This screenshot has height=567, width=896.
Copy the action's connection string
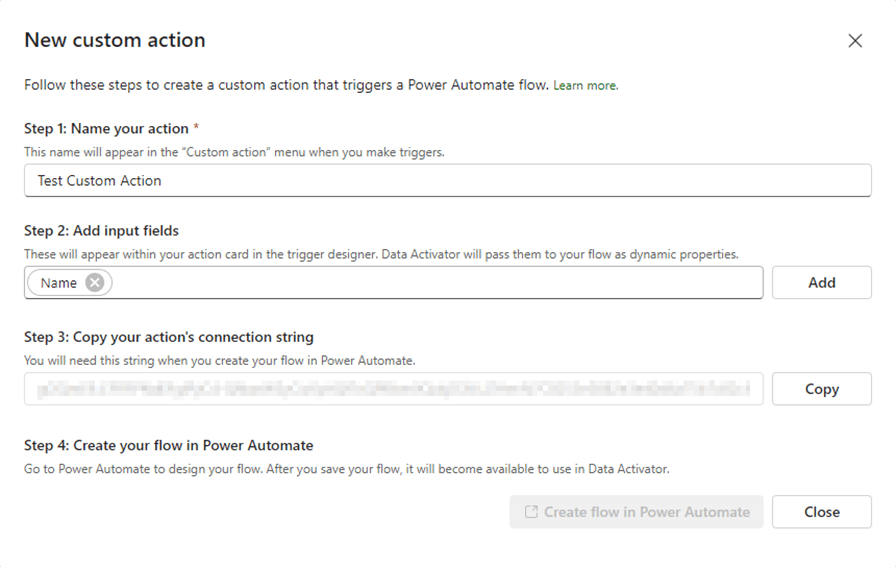[821, 389]
